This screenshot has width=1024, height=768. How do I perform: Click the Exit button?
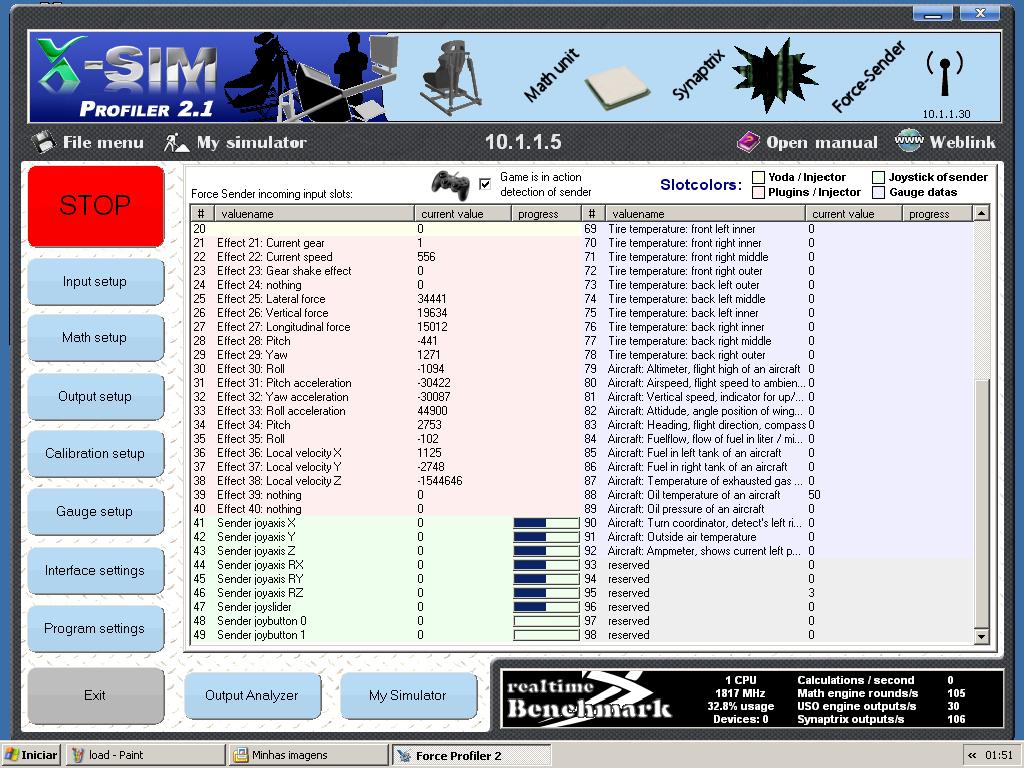click(95, 696)
